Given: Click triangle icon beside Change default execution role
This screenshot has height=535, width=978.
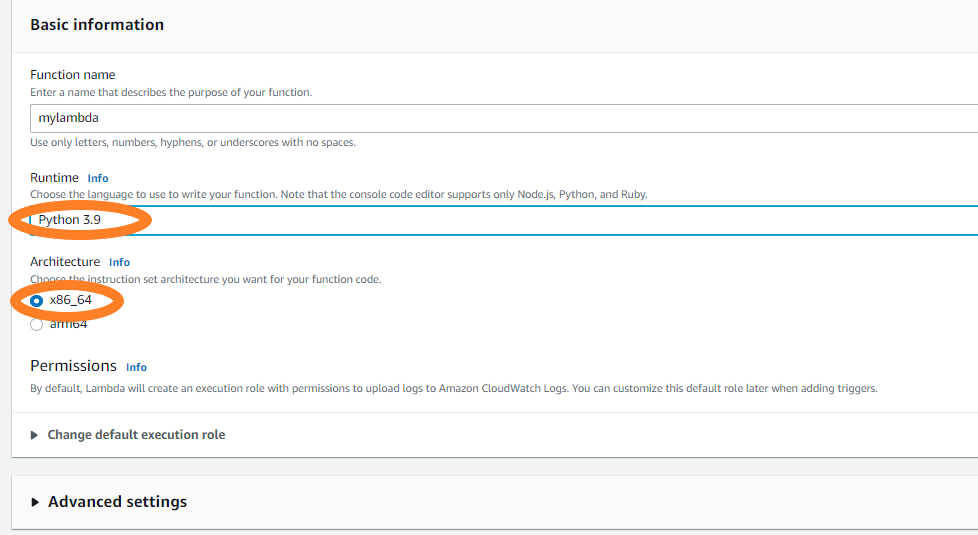Looking at the screenshot, I should [35, 435].
